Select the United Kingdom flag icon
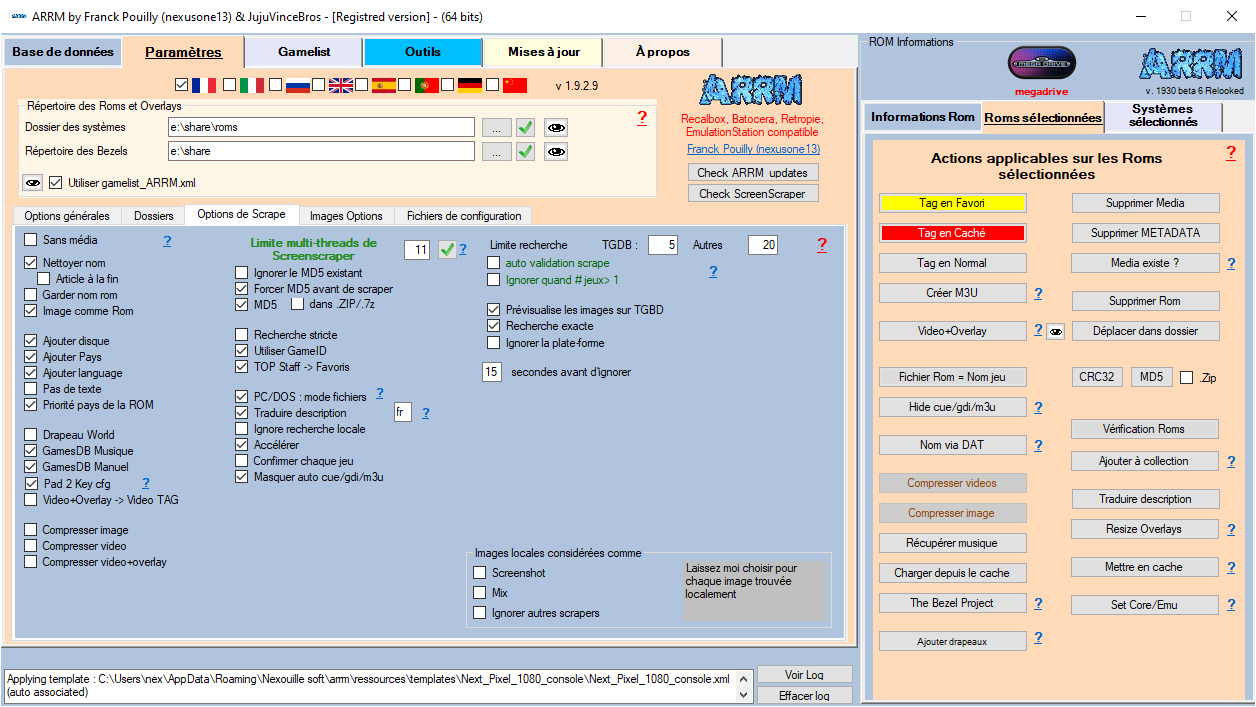 click(x=341, y=85)
